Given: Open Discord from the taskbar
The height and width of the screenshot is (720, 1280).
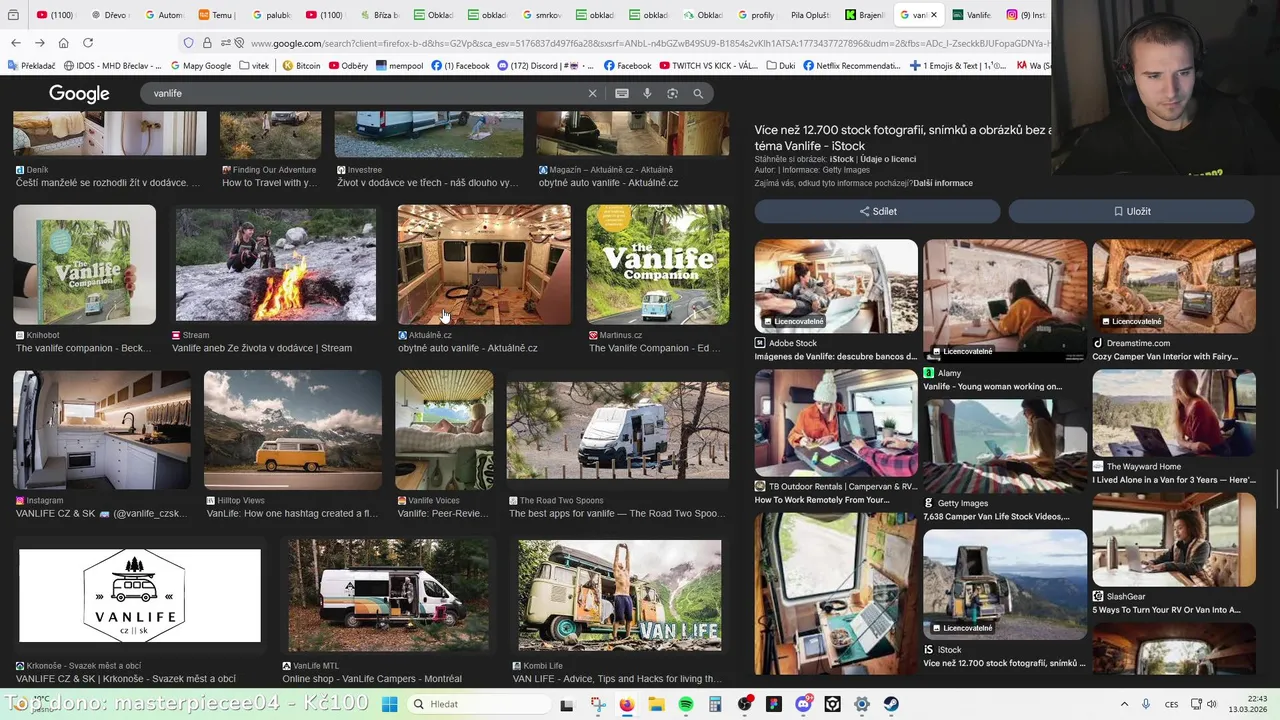Looking at the screenshot, I should tap(803, 704).
